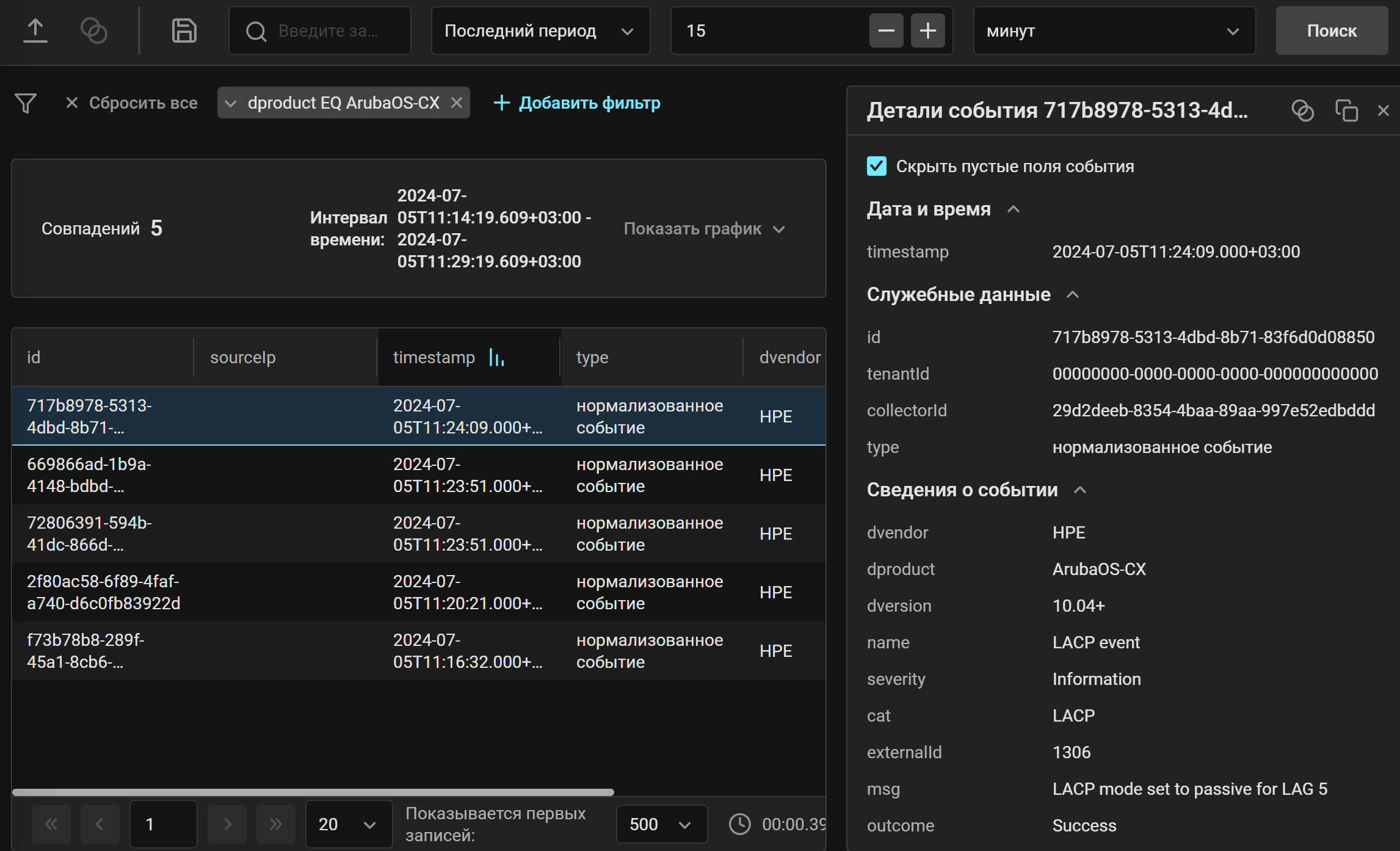Viewport: 1400px width, 851px height.
Task: Click Сбросить все to reset filters
Action: pos(143,103)
